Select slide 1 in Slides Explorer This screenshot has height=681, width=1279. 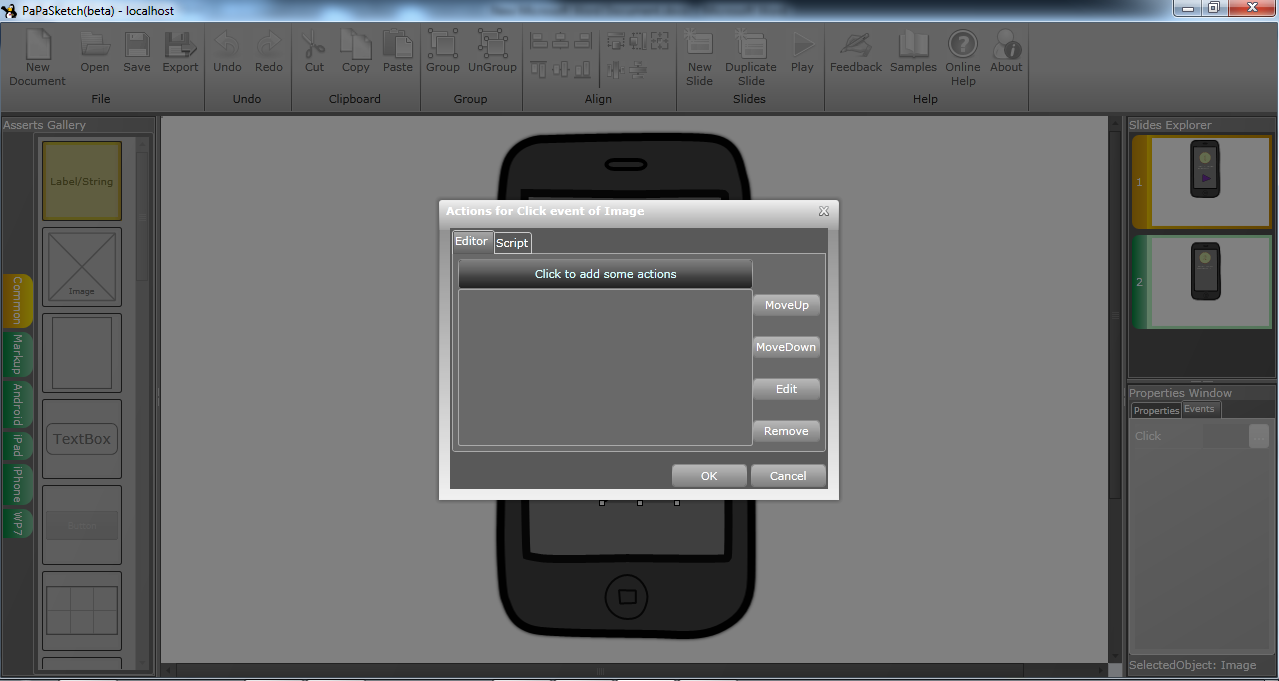pyautogui.click(x=1204, y=182)
